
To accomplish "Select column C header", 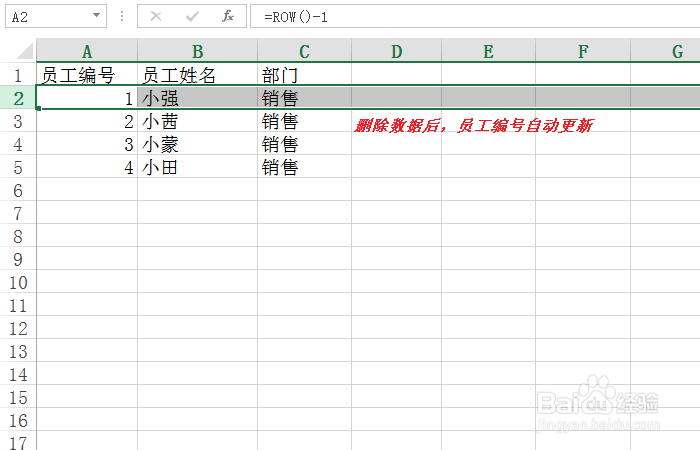I will coord(304,51).
